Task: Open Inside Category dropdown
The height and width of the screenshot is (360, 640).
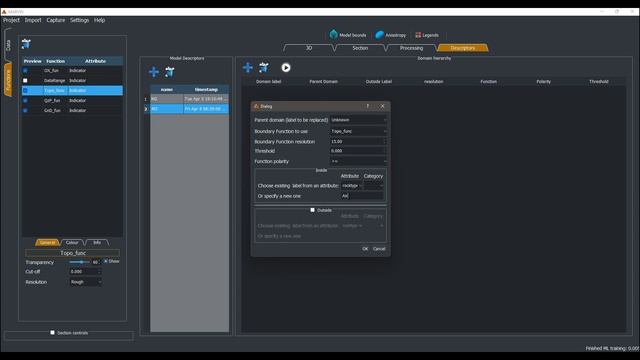Action: [x=373, y=186]
